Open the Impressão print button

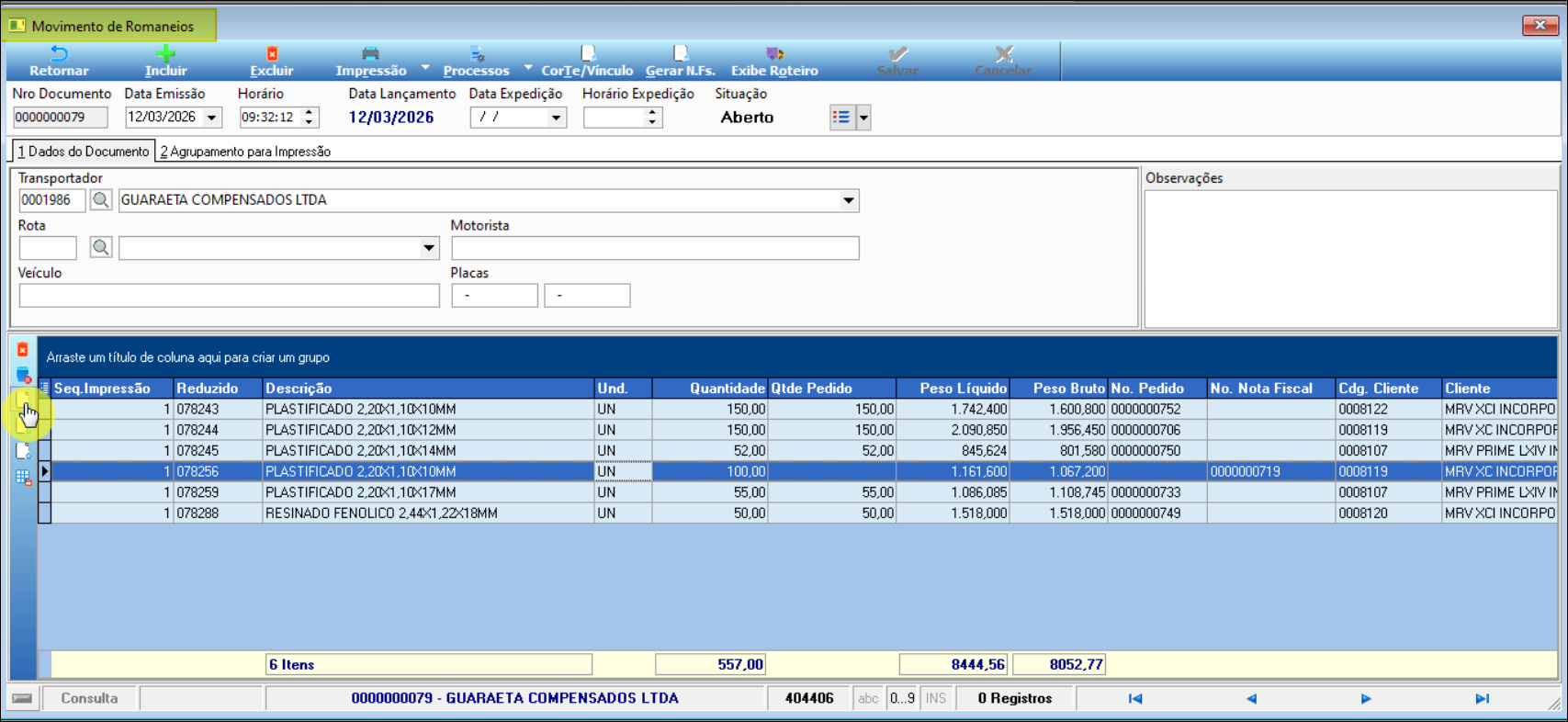coord(370,62)
